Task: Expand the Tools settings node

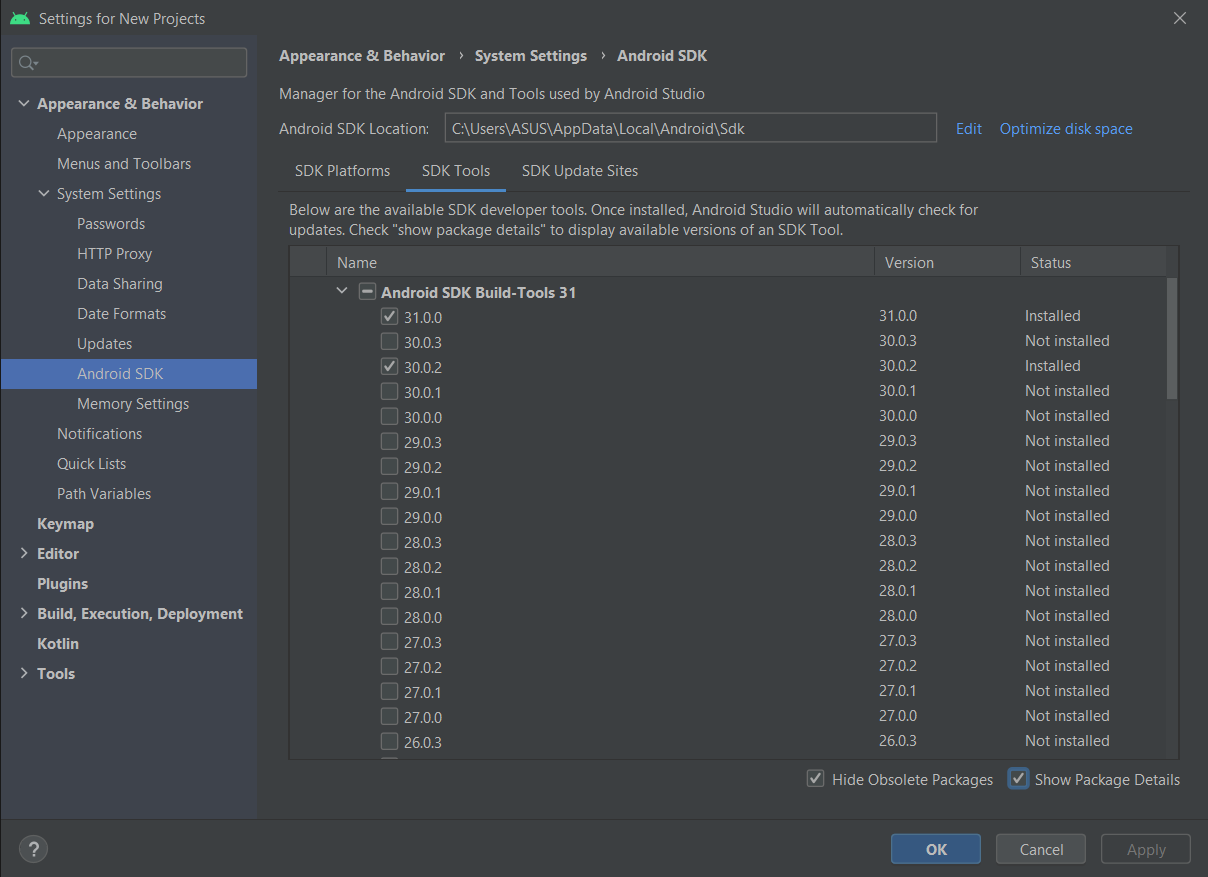Action: pyautogui.click(x=24, y=673)
